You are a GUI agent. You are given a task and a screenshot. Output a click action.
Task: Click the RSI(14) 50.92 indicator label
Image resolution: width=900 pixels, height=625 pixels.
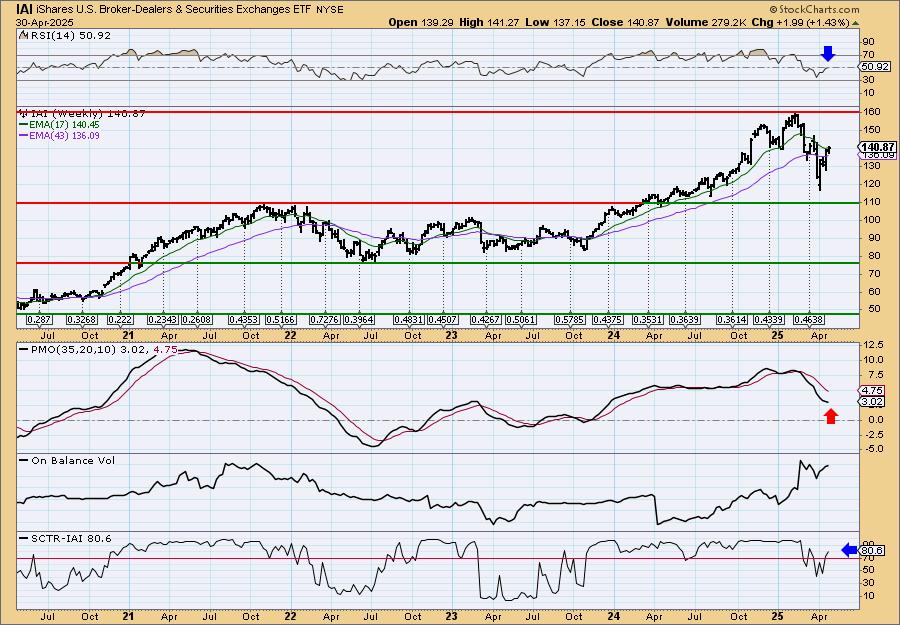click(69, 35)
